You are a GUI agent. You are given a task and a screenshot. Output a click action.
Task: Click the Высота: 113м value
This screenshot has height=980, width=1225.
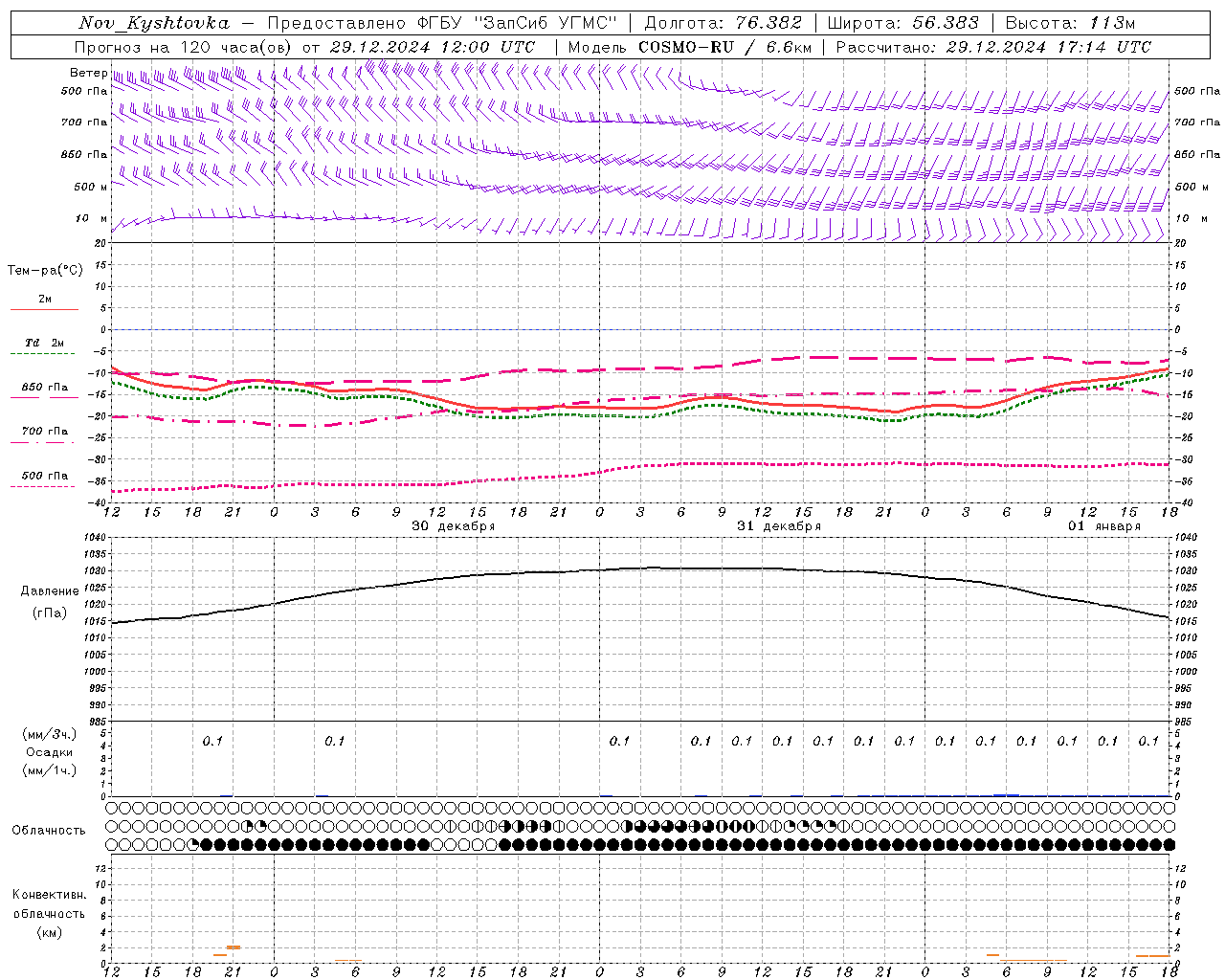1070,23
